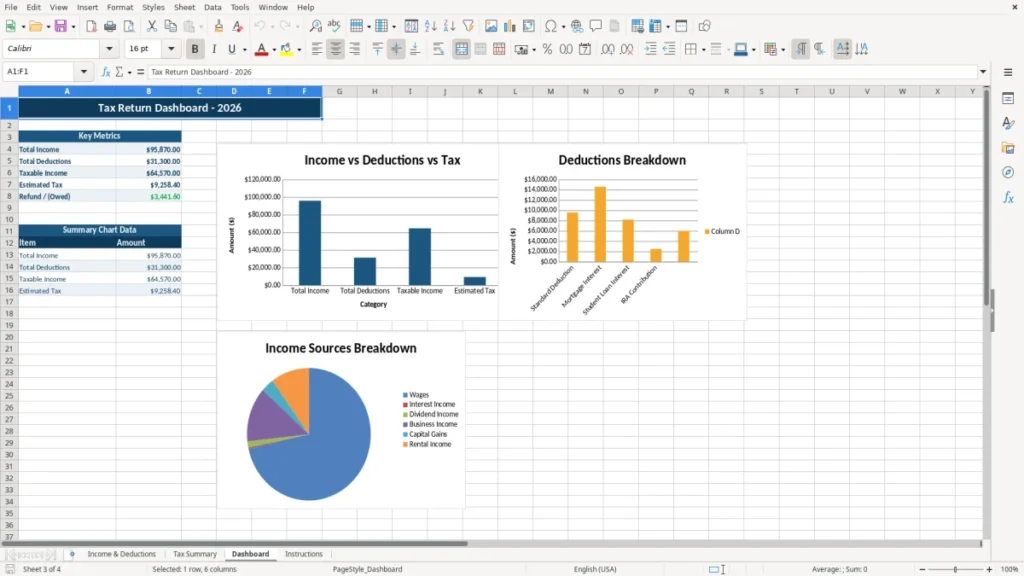This screenshot has height=576, width=1024.
Task: Toggle Center Vertically alignment
Action: (x=396, y=49)
